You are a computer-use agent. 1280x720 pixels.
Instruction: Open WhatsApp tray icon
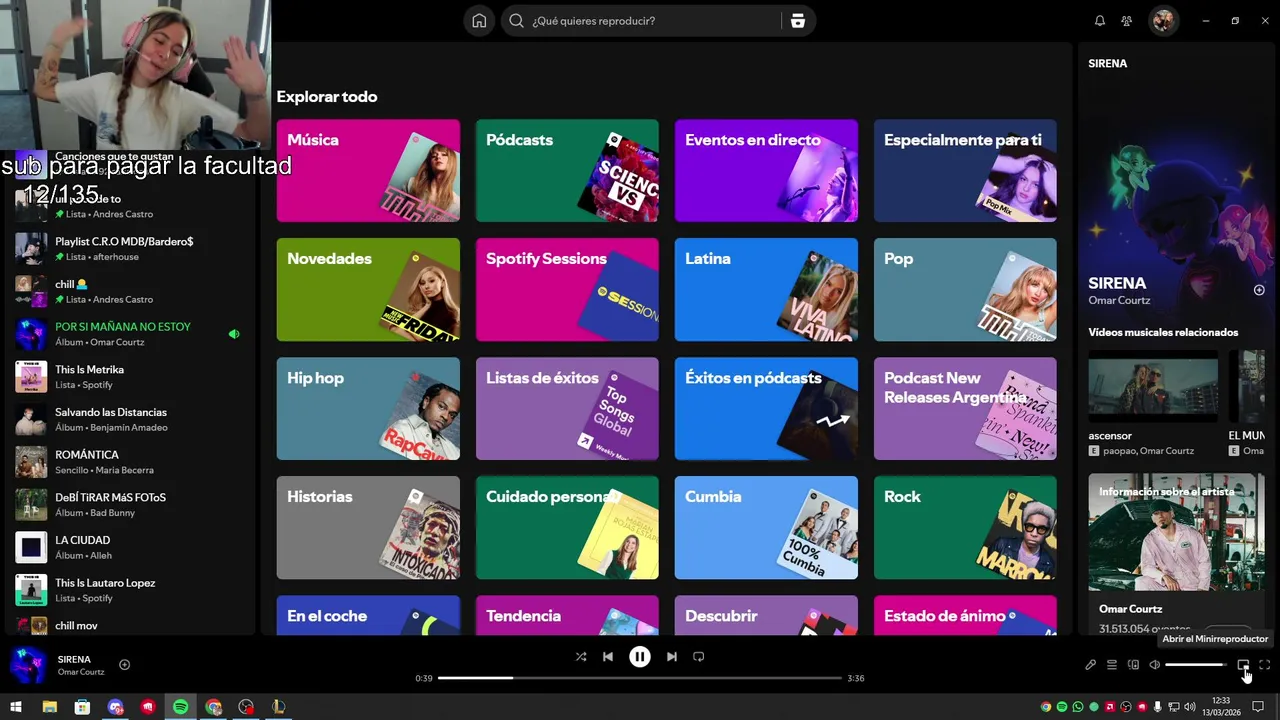(1078, 707)
